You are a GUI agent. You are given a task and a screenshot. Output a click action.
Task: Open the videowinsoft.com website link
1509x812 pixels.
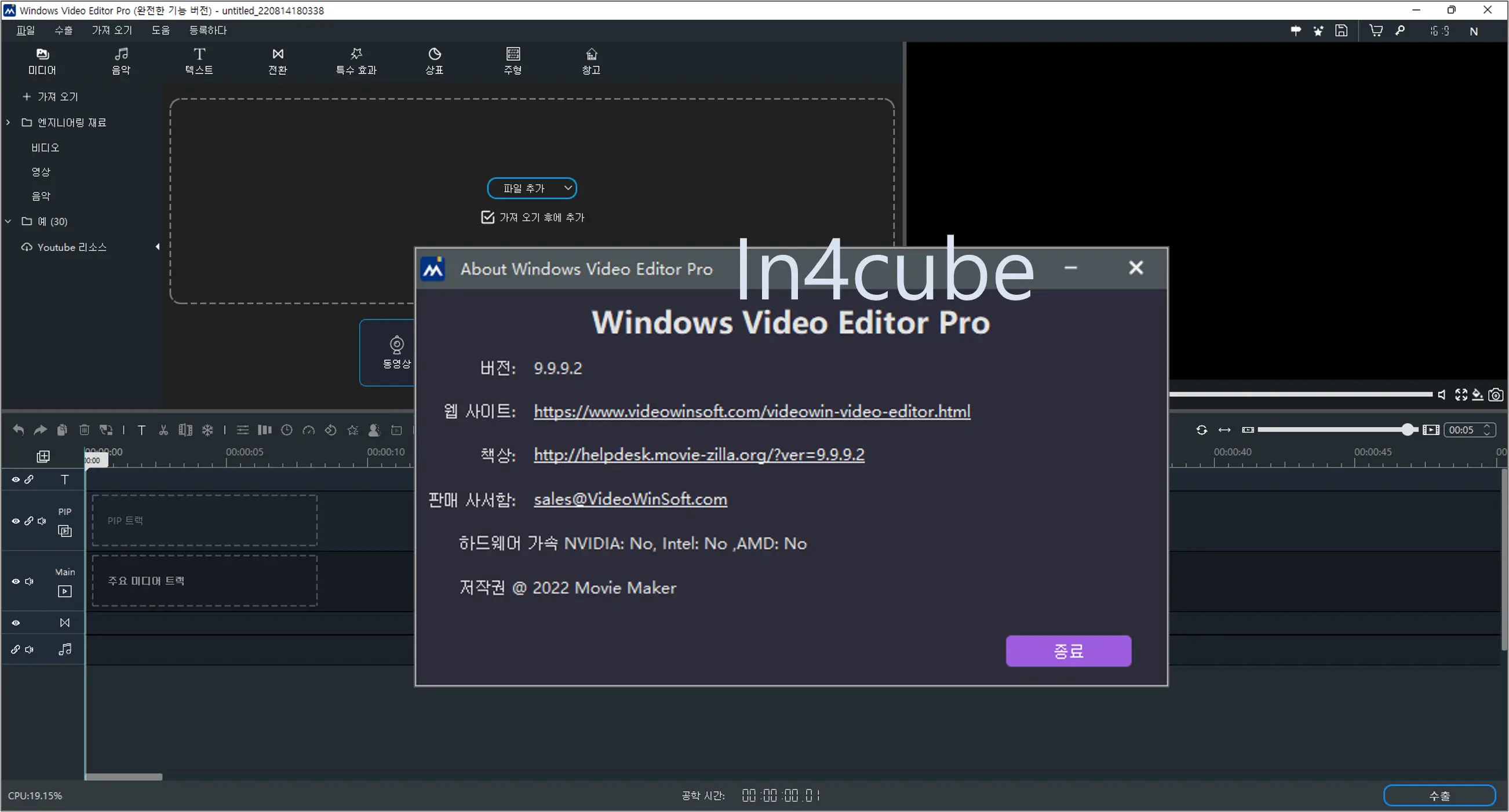(752, 412)
